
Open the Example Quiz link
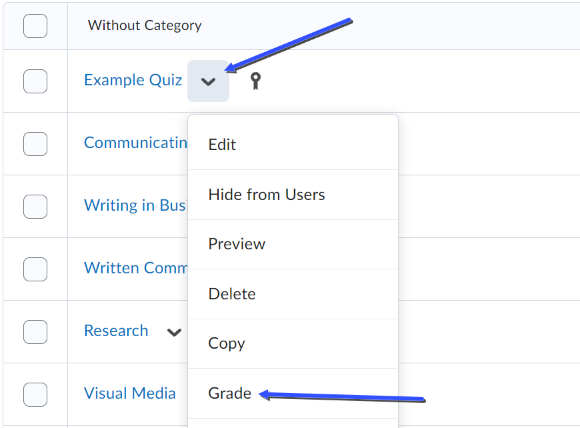coord(133,80)
